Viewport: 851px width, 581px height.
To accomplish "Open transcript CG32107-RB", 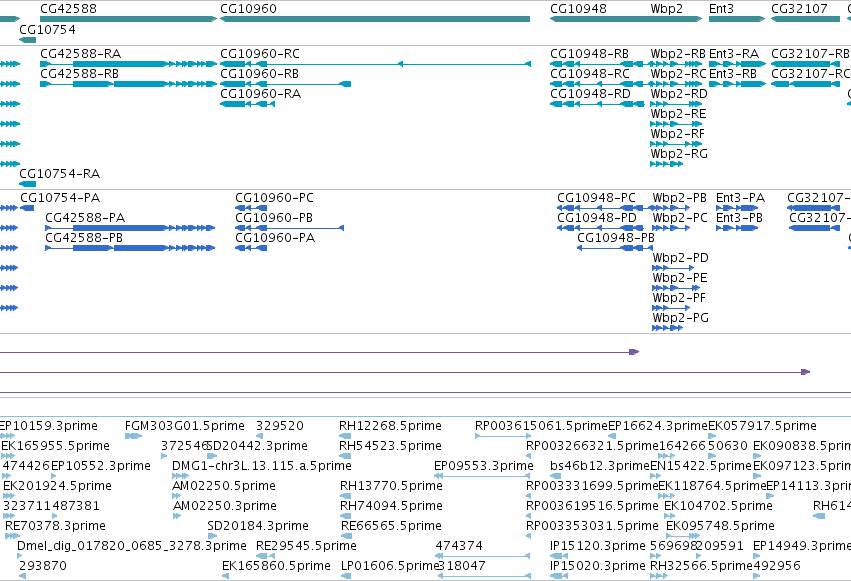I will 810,54.
